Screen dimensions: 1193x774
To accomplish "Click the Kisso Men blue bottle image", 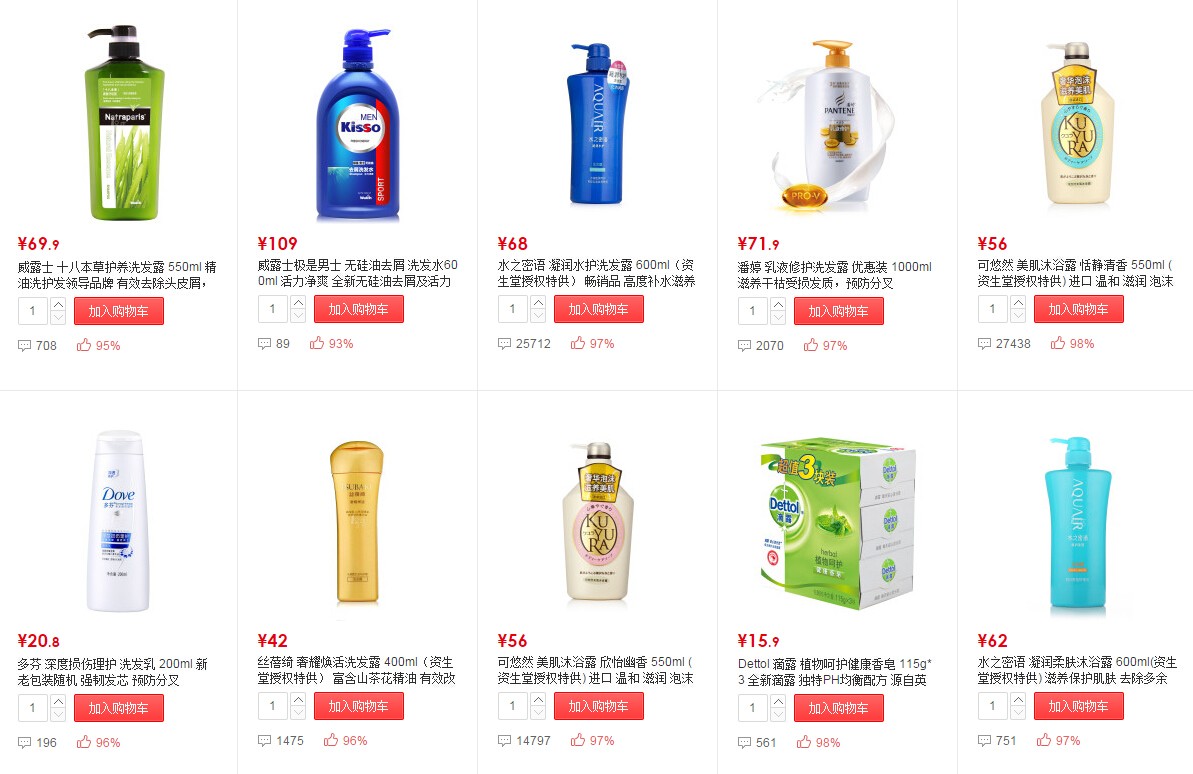I will pos(358,126).
